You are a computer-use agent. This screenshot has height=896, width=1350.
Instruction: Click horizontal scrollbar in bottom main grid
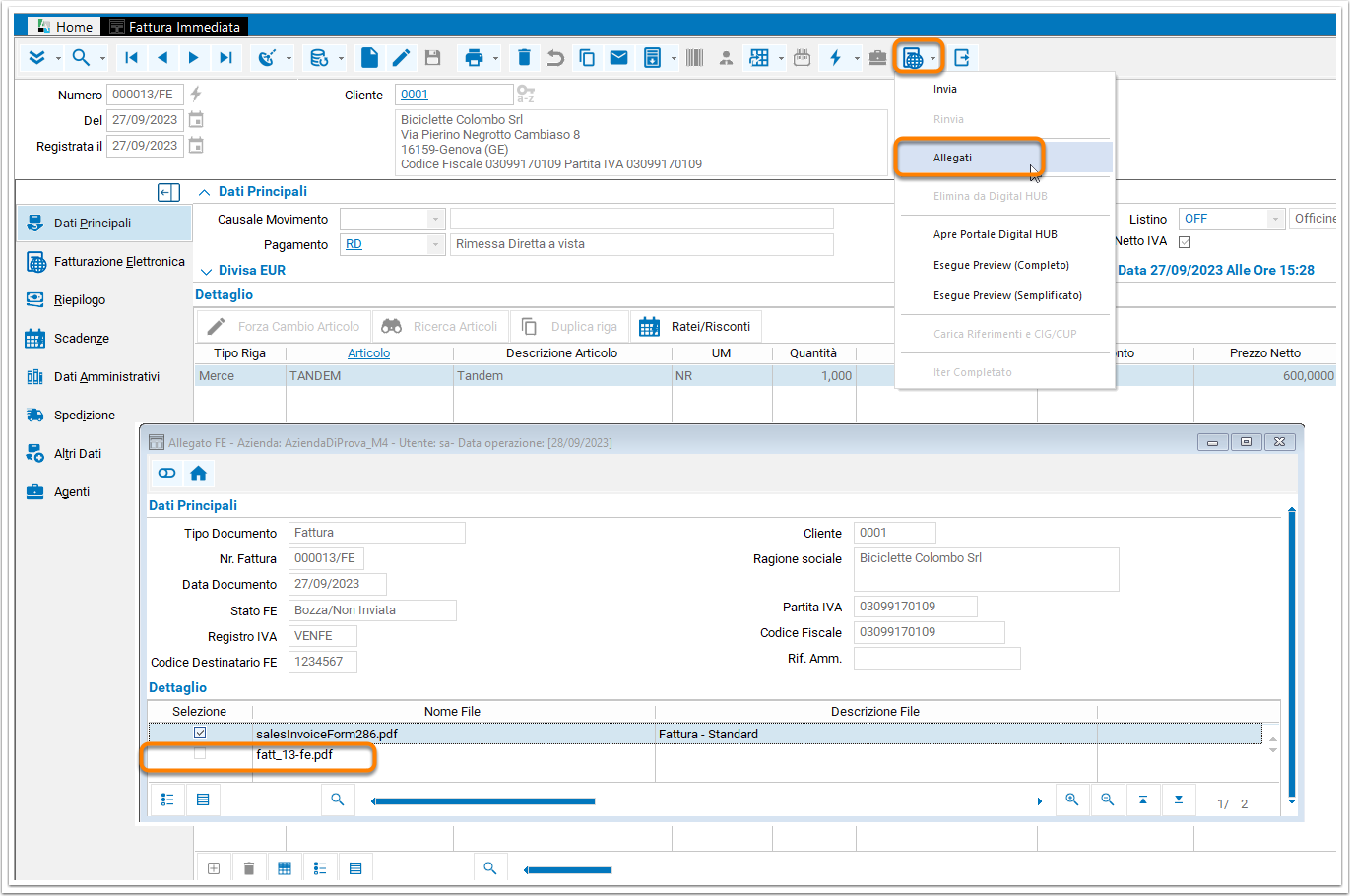point(568,870)
